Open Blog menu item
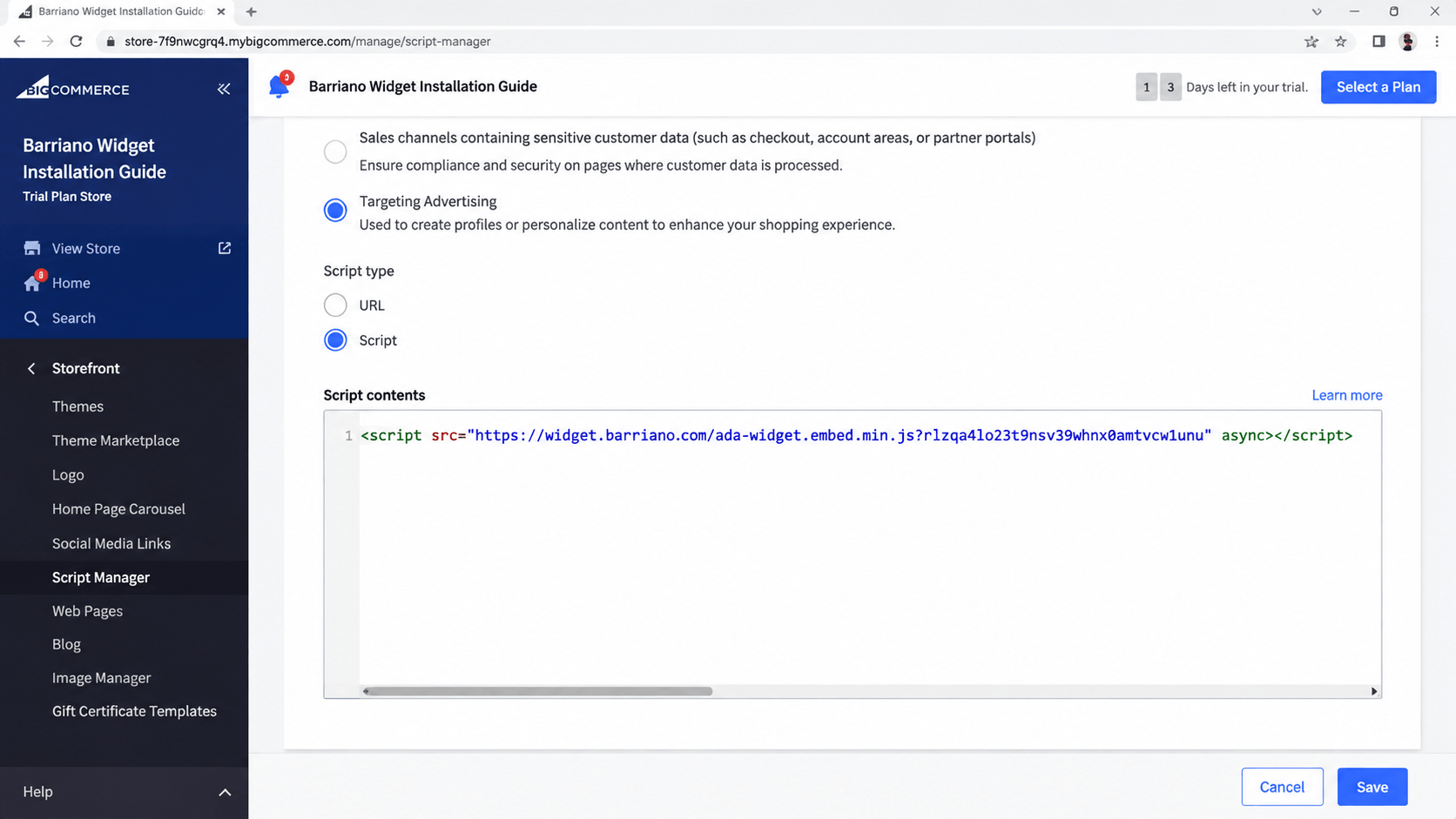Image resolution: width=1456 pixels, height=819 pixels. (x=66, y=645)
